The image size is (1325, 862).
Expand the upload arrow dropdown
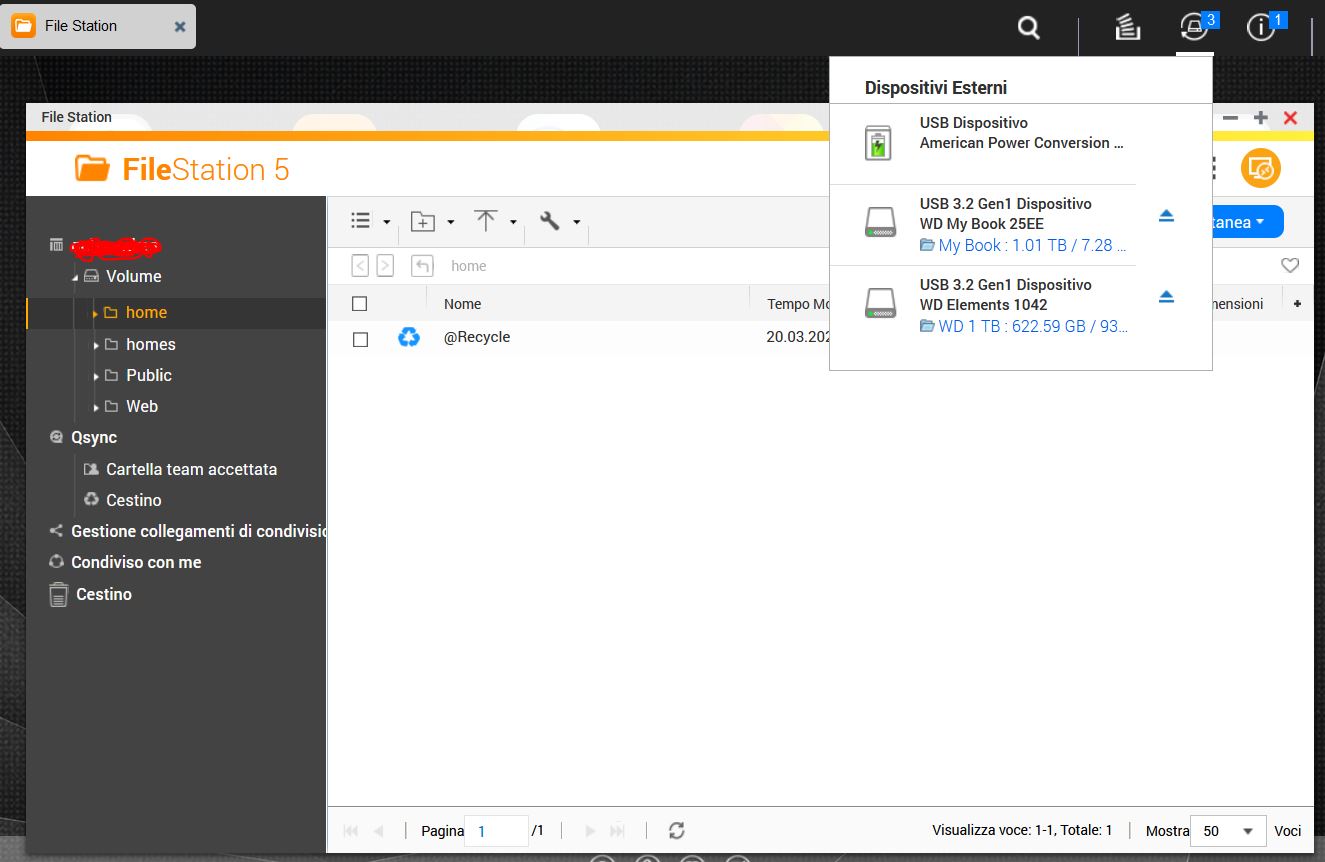coord(495,222)
